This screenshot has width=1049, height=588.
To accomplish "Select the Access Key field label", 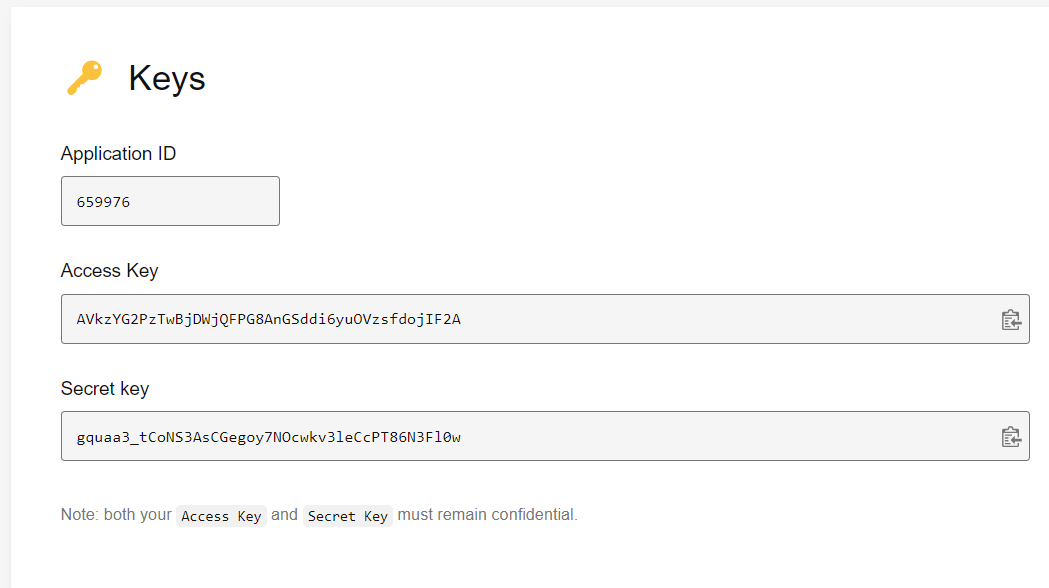I will coord(110,271).
